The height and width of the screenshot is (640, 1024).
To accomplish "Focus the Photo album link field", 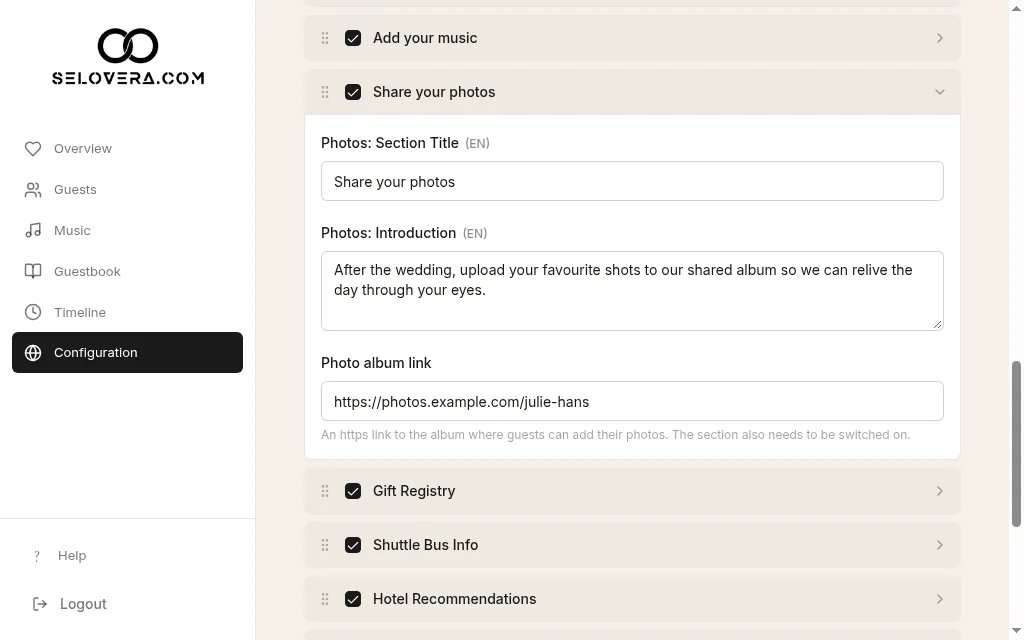I will (632, 402).
